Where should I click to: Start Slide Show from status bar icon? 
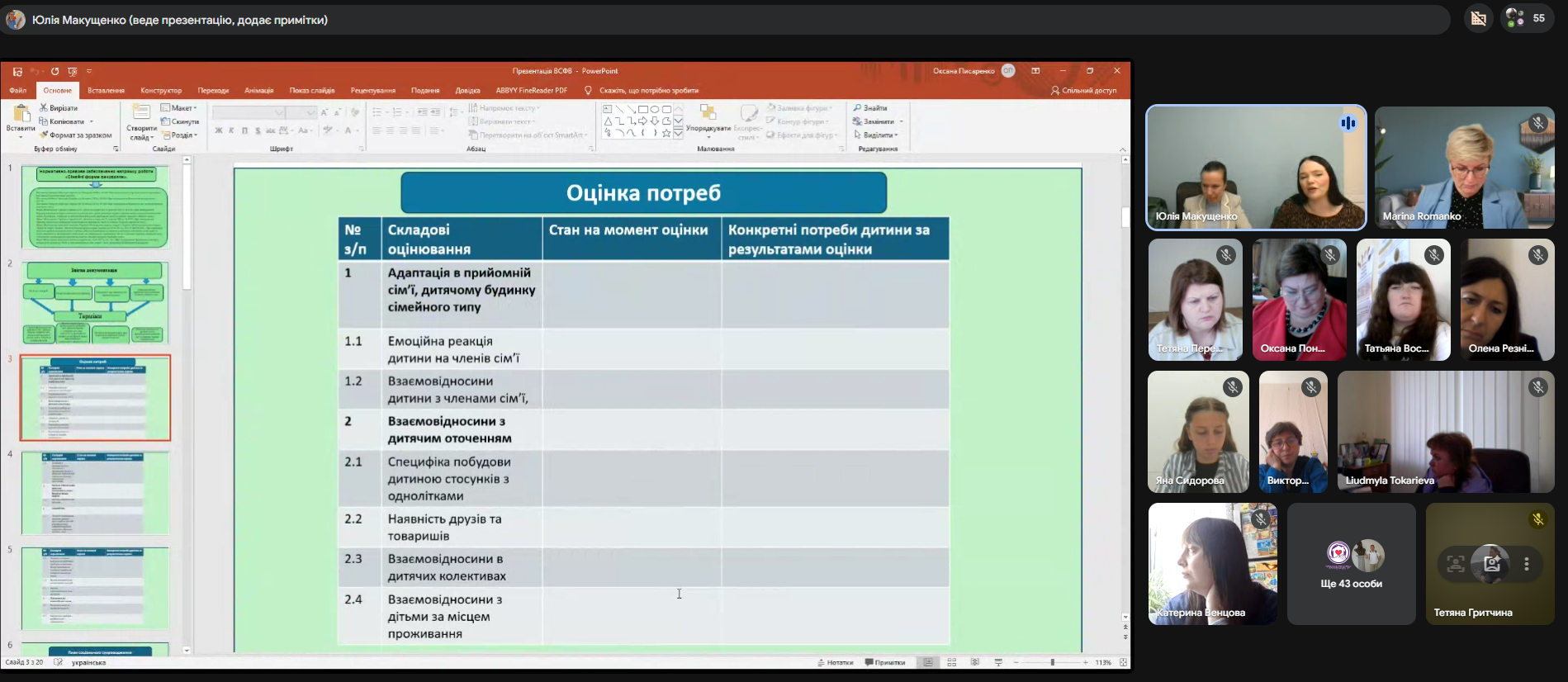click(x=998, y=663)
